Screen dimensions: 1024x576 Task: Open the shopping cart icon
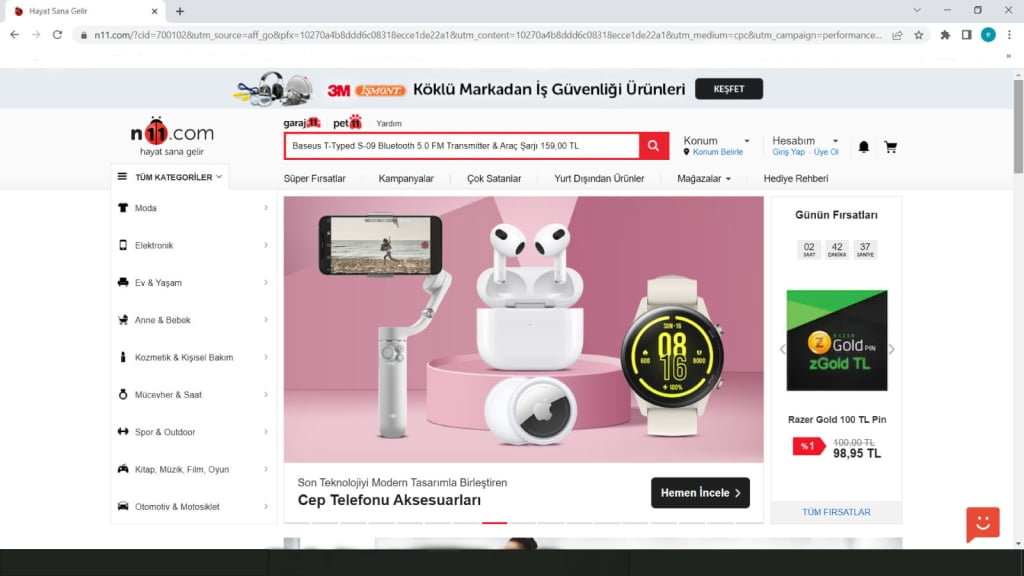click(x=890, y=147)
